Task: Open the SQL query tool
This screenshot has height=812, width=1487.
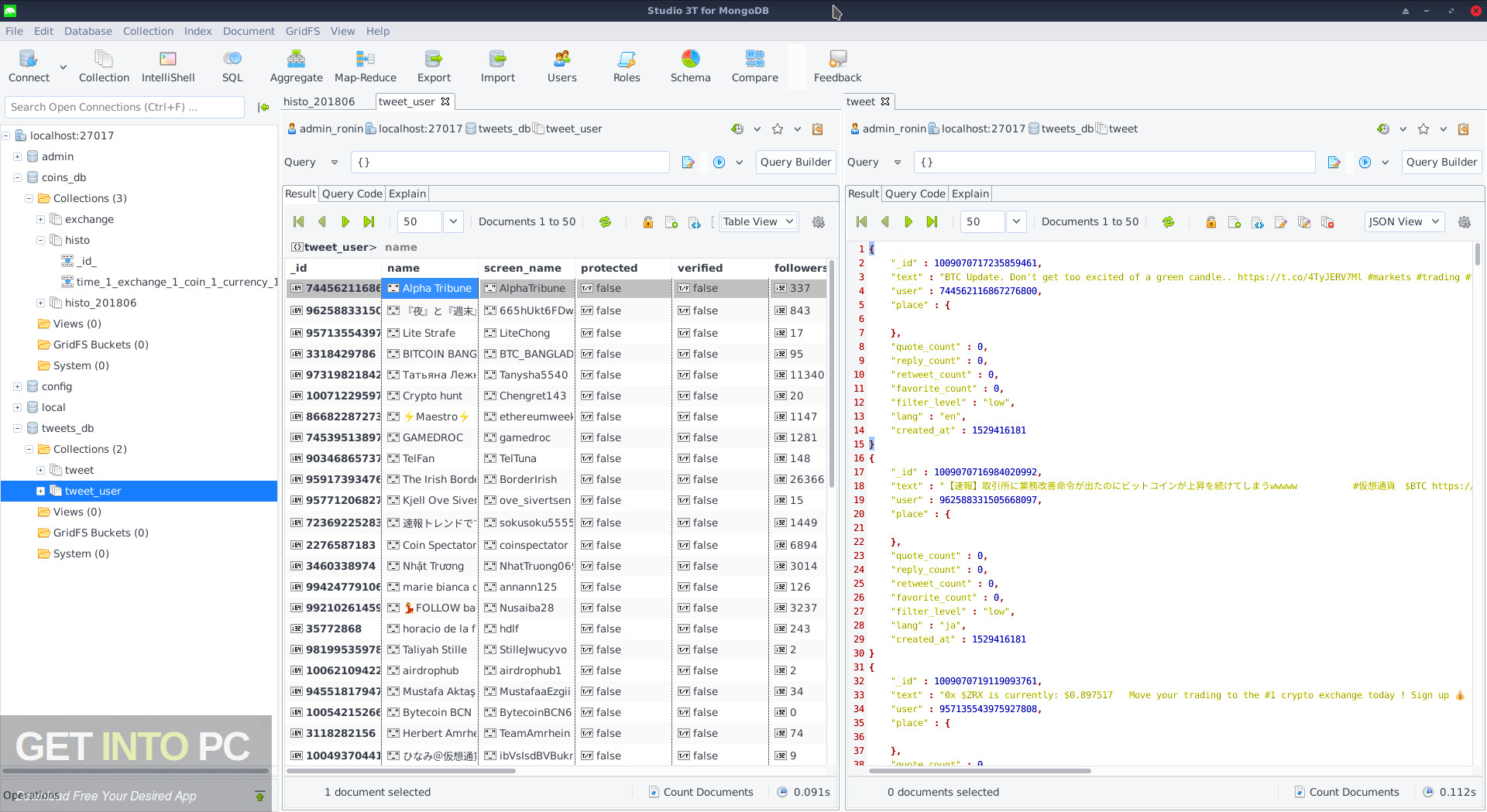Action: (232, 66)
